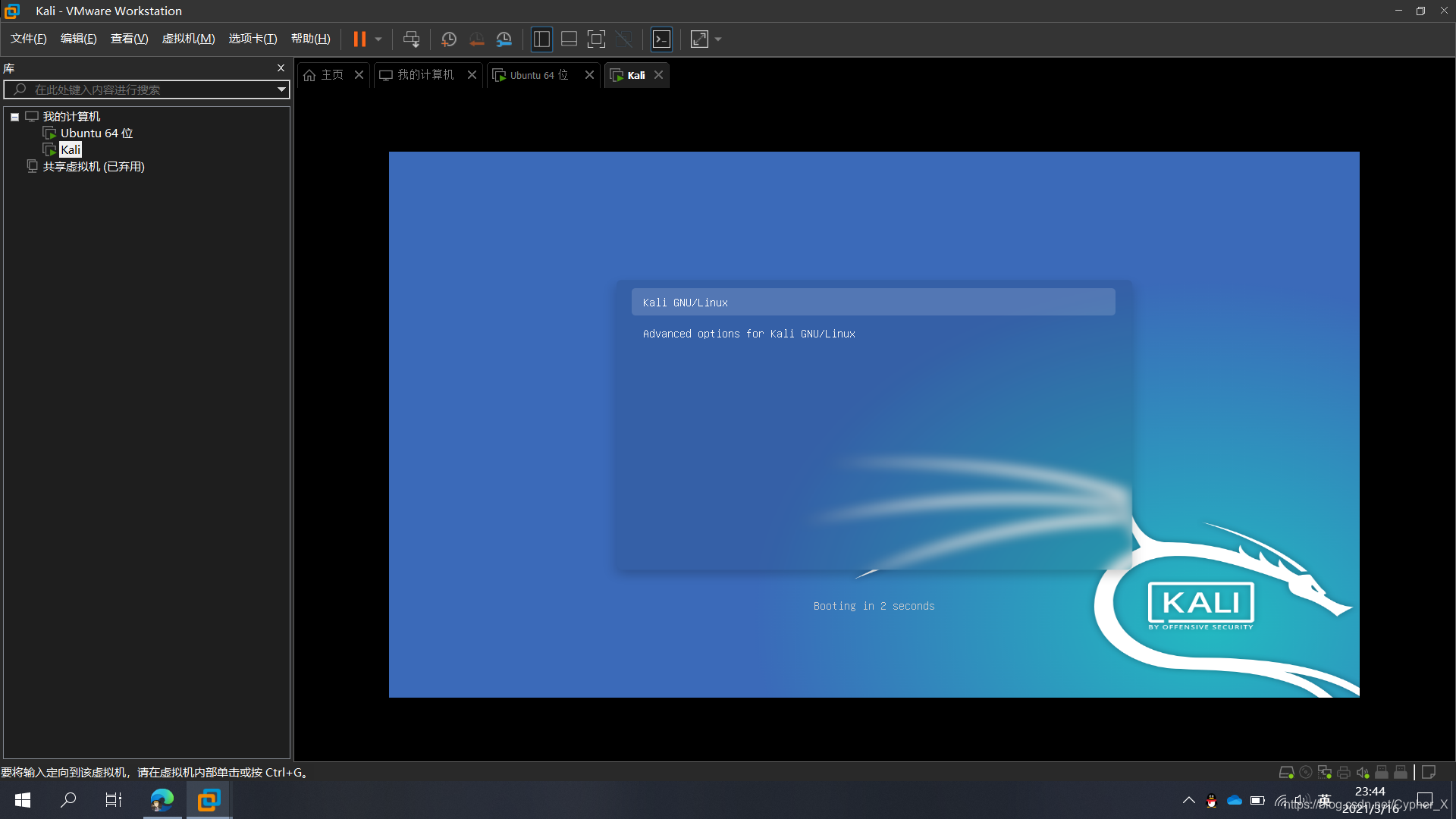Screen dimensions: 1456x819
Task: Open the power options dropdown beside pause
Action: 378,39
